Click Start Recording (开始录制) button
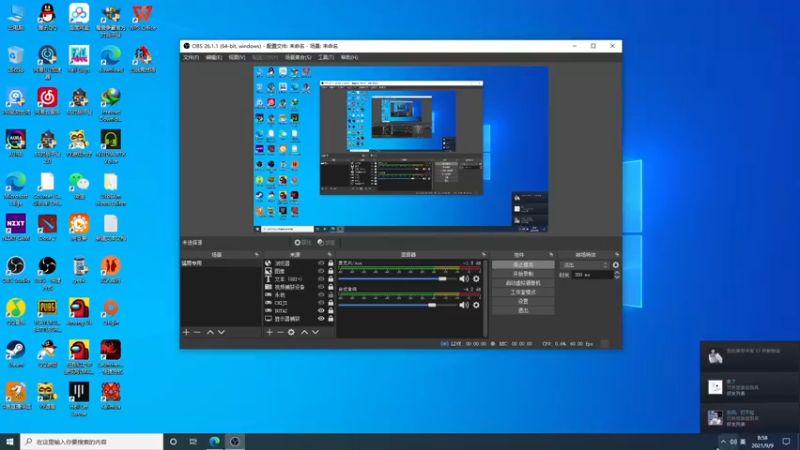 523,274
